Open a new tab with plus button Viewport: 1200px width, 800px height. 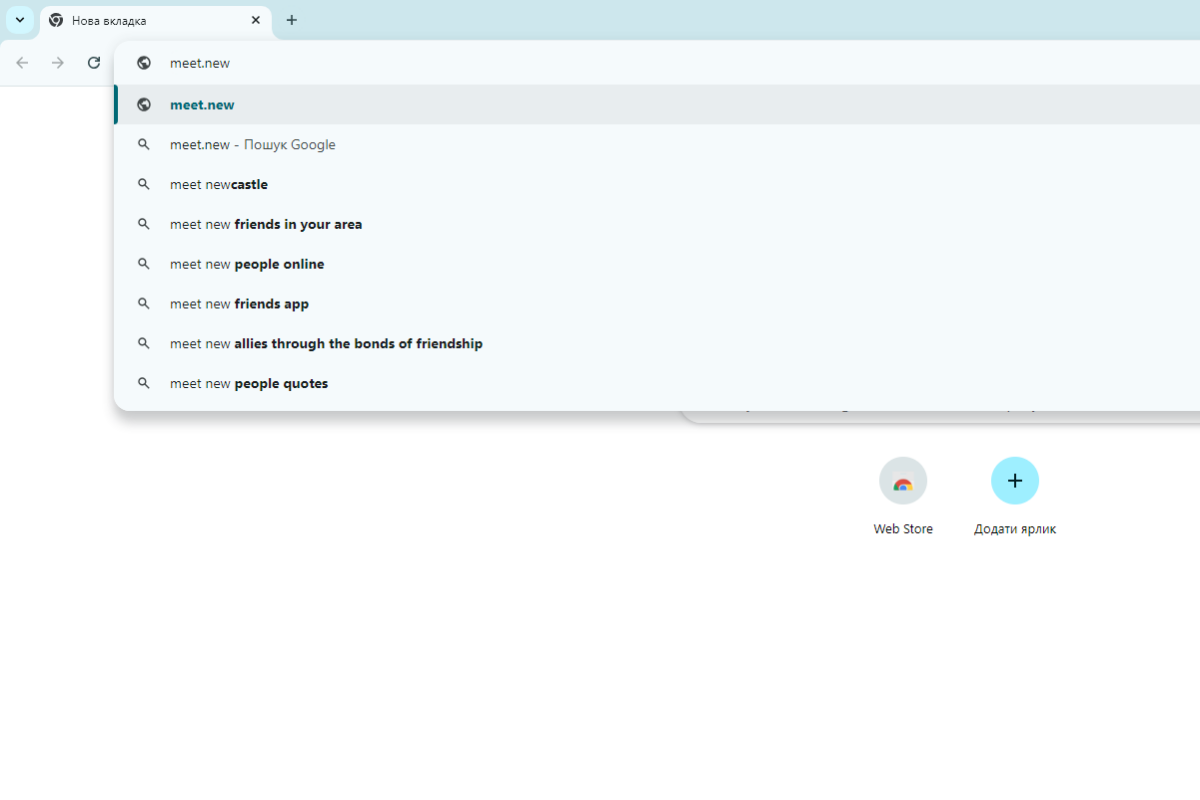[291, 20]
